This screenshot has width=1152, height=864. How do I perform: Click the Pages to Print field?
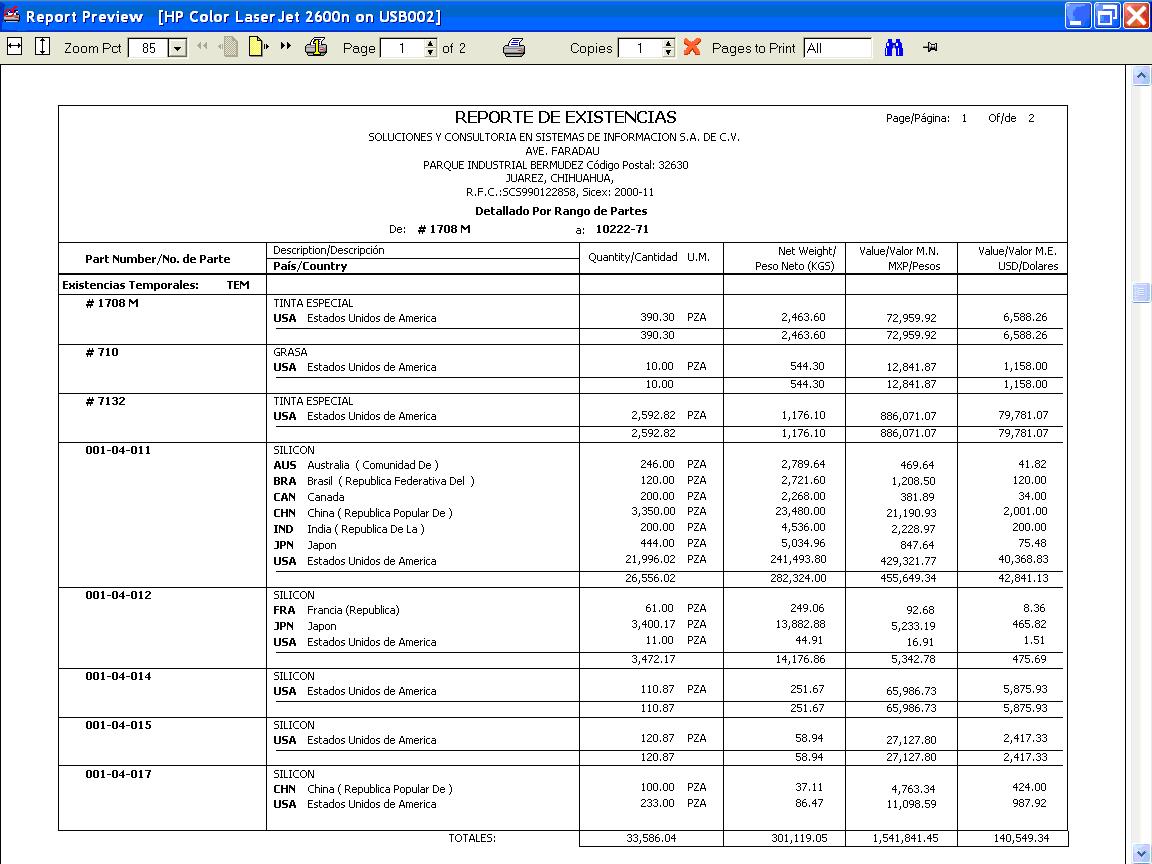tap(837, 48)
